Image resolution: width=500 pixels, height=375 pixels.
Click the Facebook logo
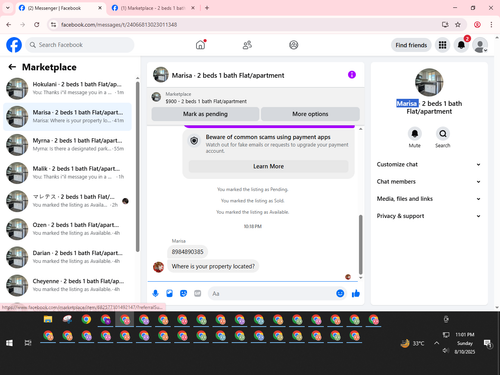(14, 45)
